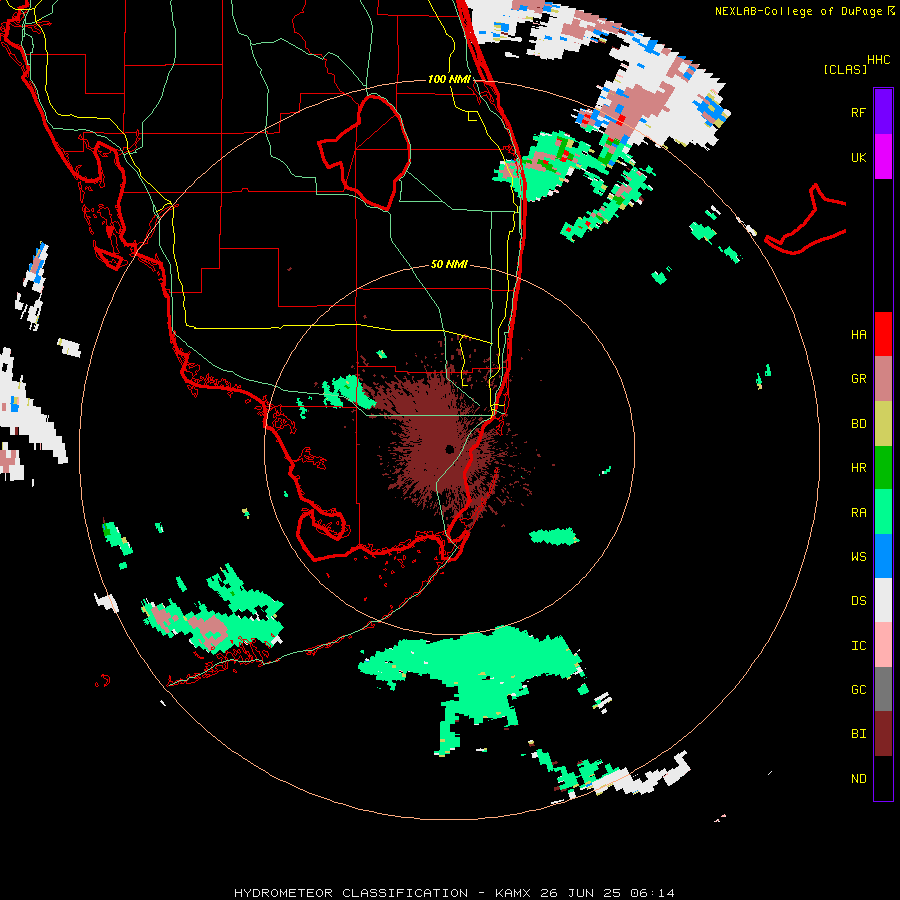
Task: Click the "BI" legend label
Action: pos(858,734)
